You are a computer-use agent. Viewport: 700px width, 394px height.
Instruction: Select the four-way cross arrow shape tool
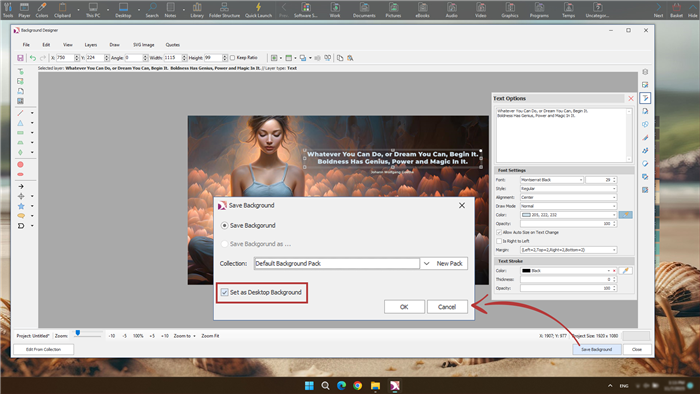point(21,196)
